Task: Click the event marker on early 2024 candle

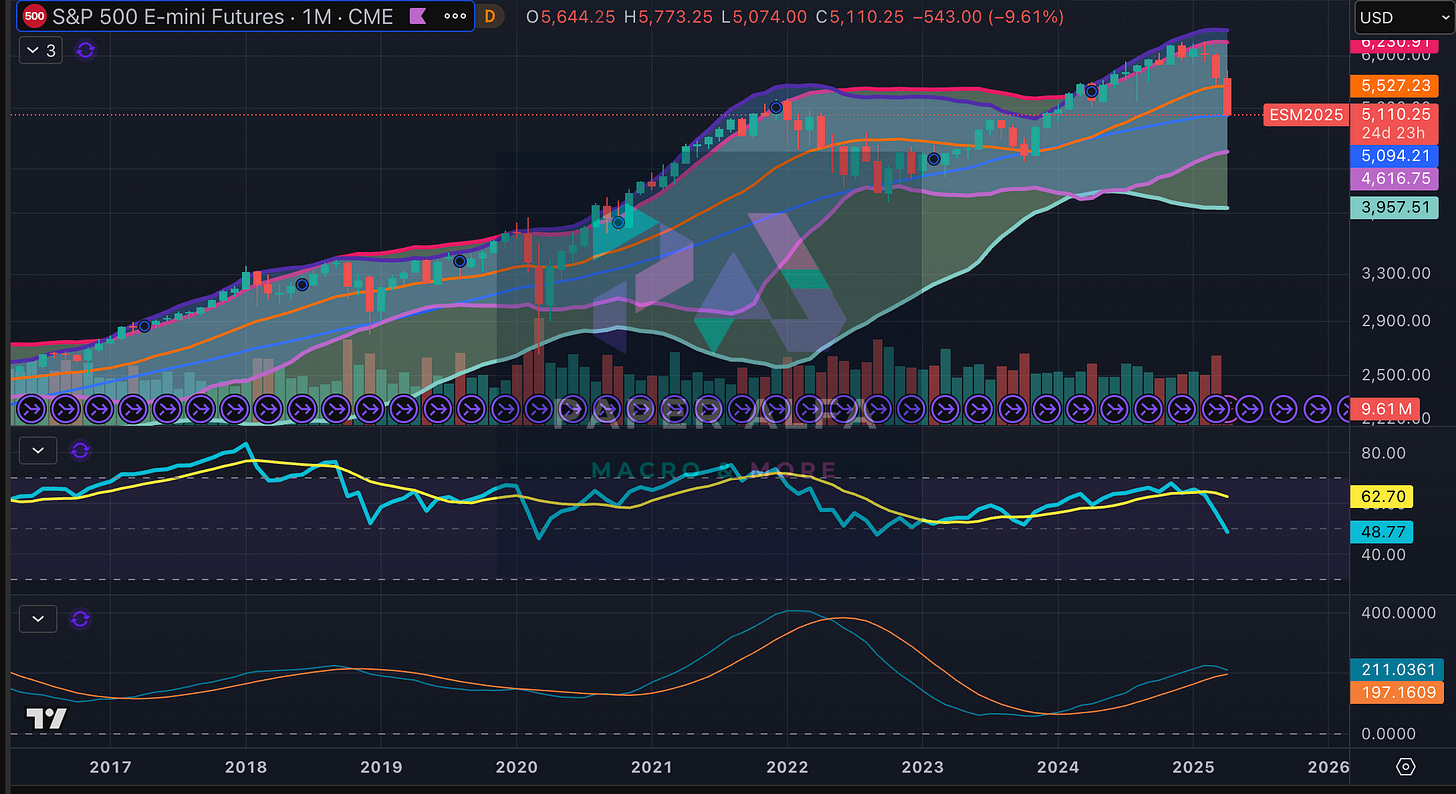Action: [1092, 91]
